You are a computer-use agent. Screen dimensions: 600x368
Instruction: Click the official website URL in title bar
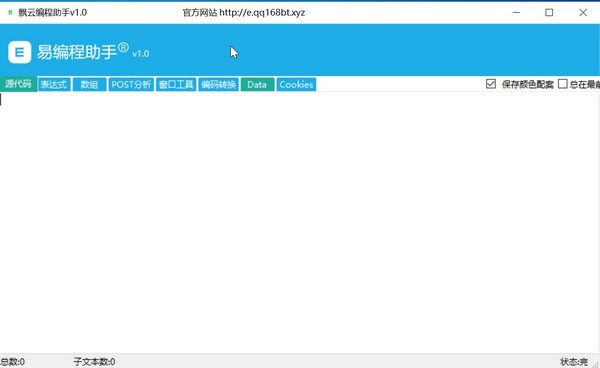[262, 13]
